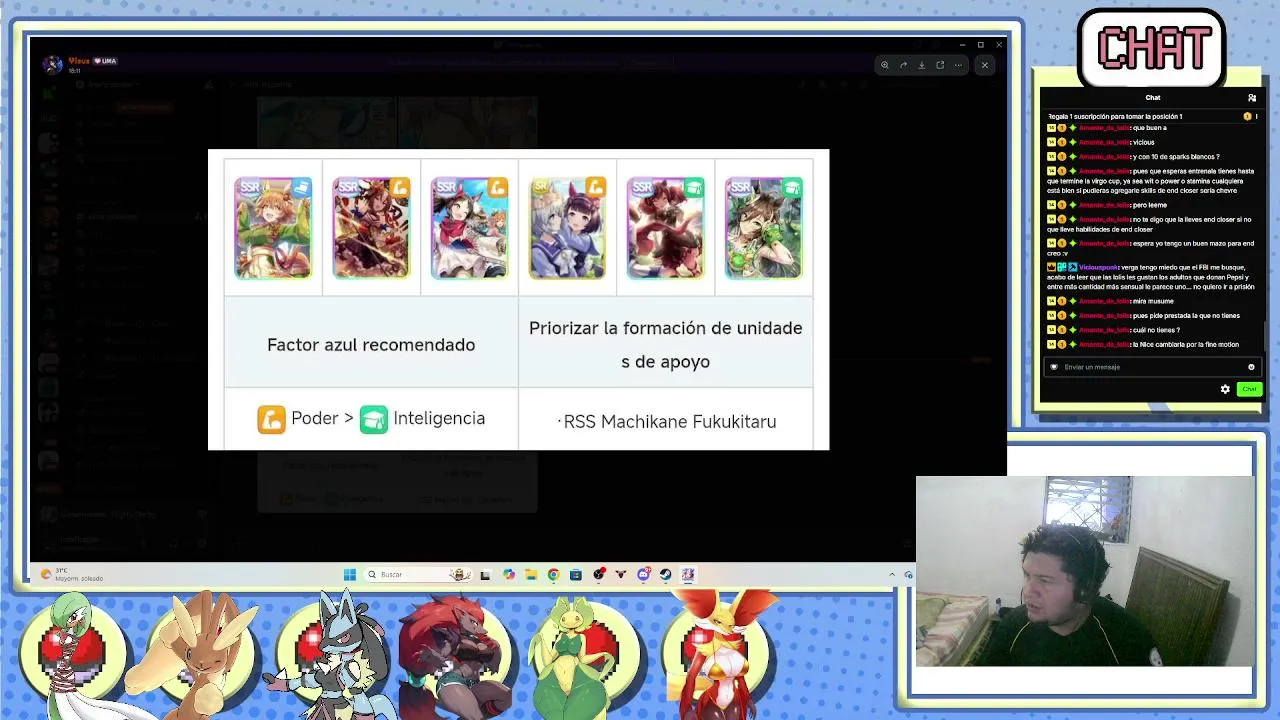Click the 'Factor azul recomendado' text
Image resolution: width=1280 pixels, height=720 pixels.
click(371, 345)
